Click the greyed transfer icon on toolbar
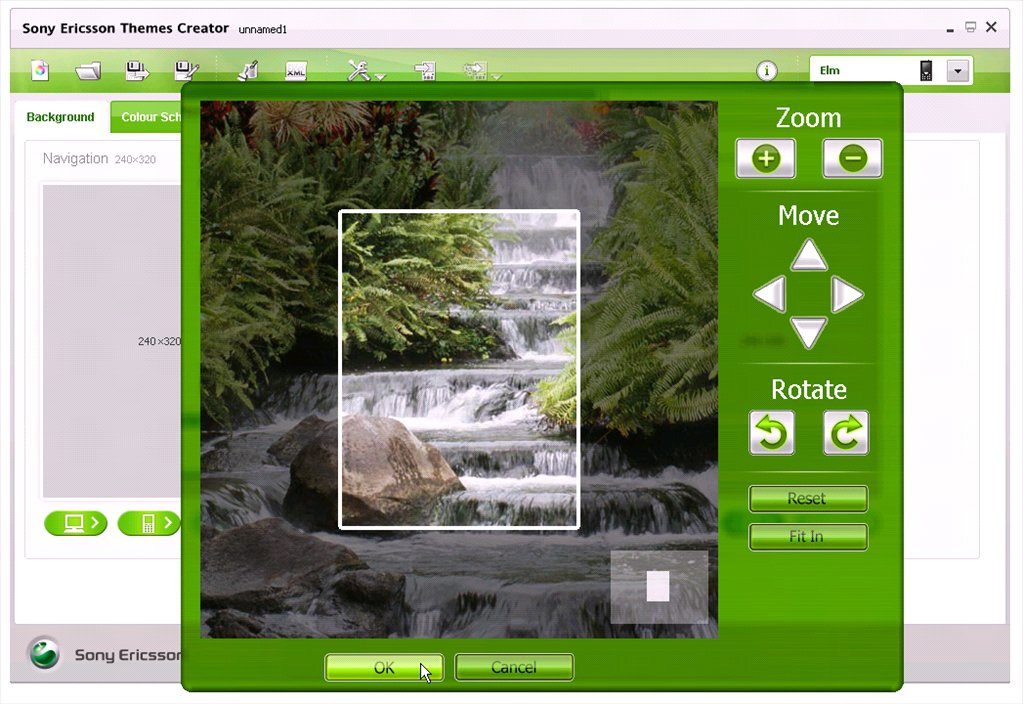The image size is (1023, 704). 476,70
